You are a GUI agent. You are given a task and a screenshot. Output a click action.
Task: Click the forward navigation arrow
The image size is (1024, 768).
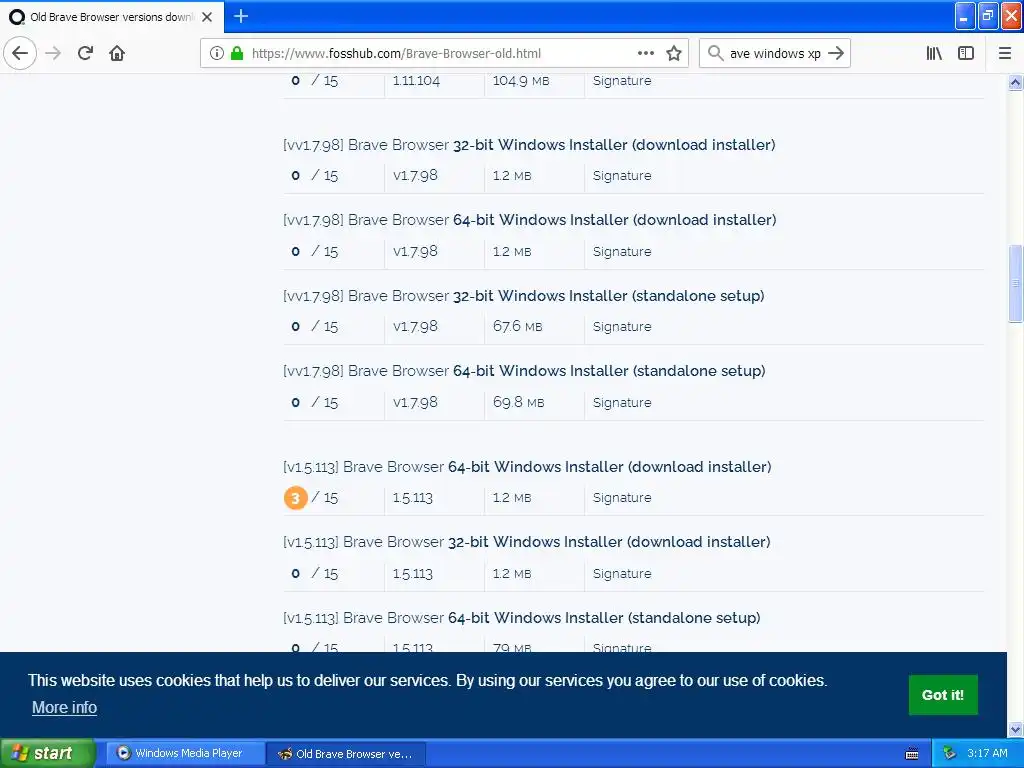(53, 53)
